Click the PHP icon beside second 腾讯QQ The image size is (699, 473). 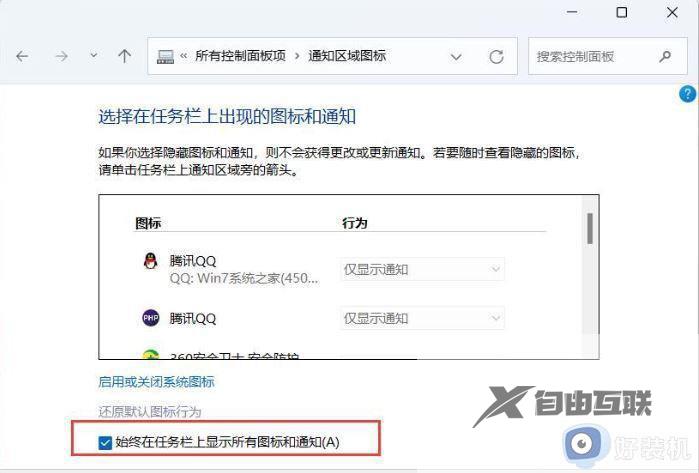[x=151, y=318]
